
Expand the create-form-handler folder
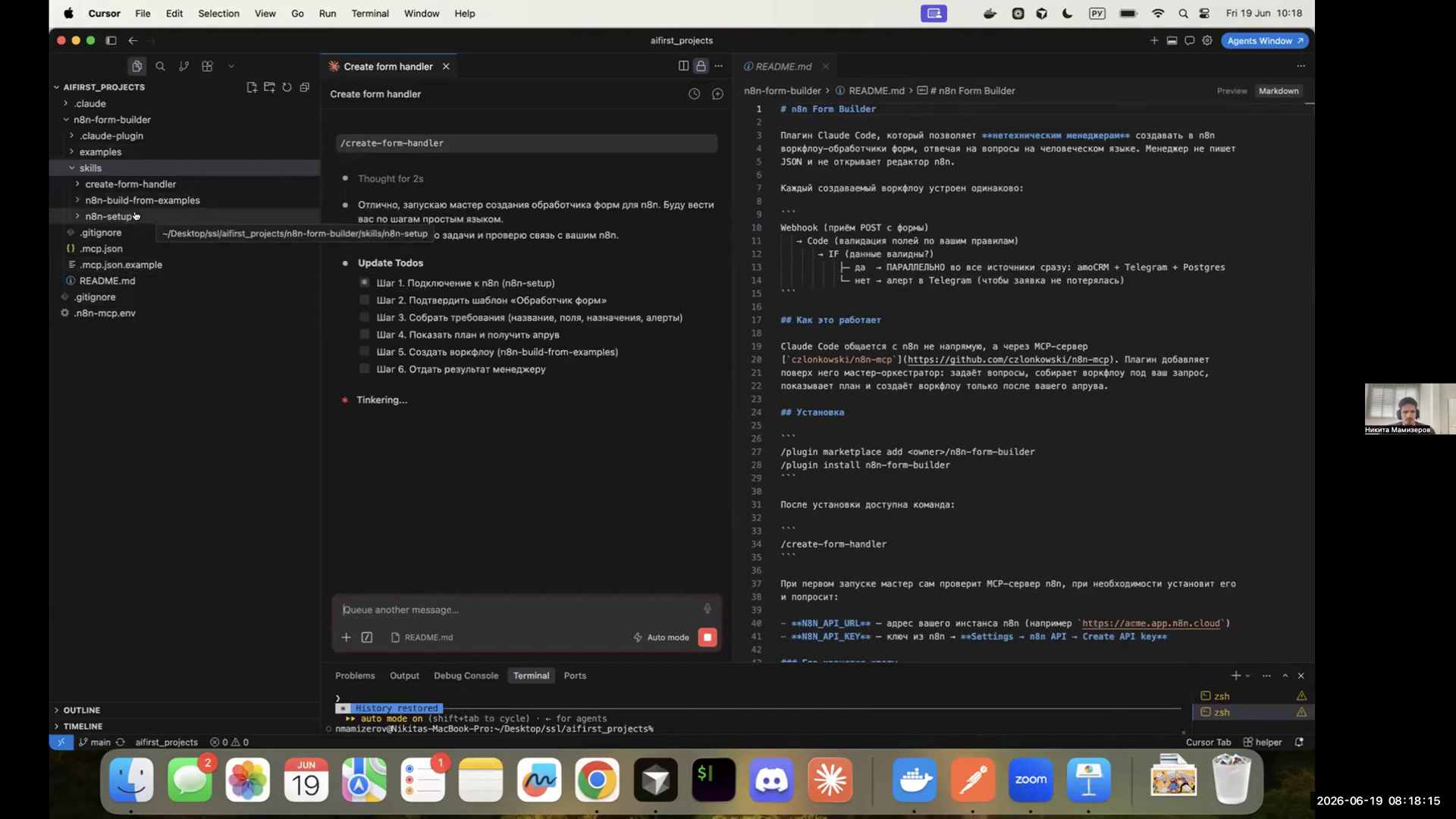click(x=130, y=184)
